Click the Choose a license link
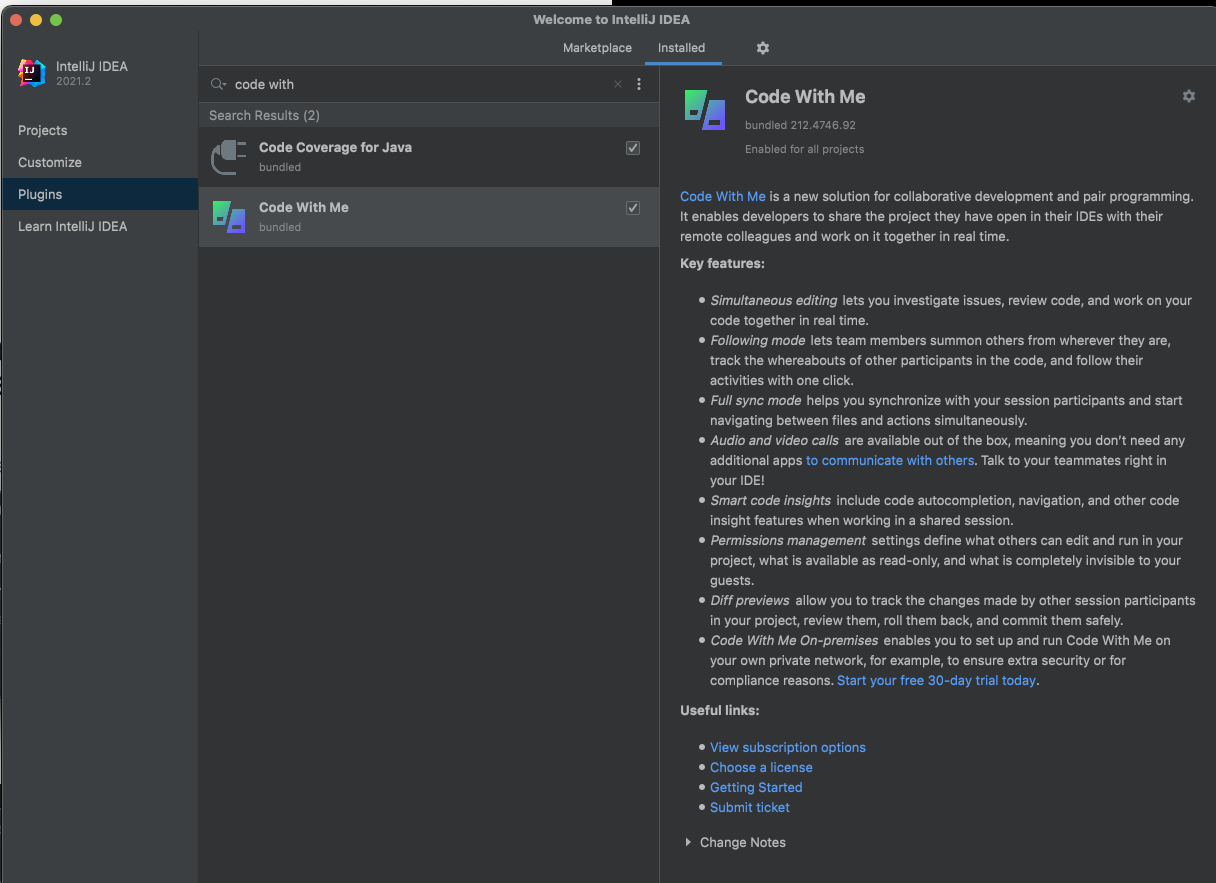 pyautogui.click(x=761, y=767)
